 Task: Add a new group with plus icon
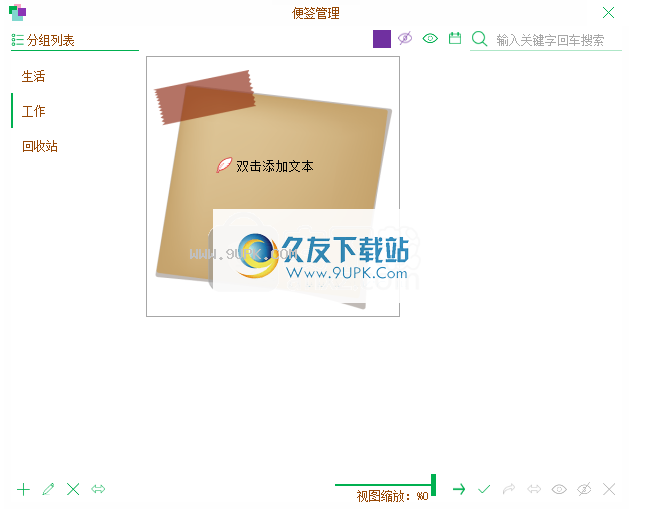coord(23,489)
